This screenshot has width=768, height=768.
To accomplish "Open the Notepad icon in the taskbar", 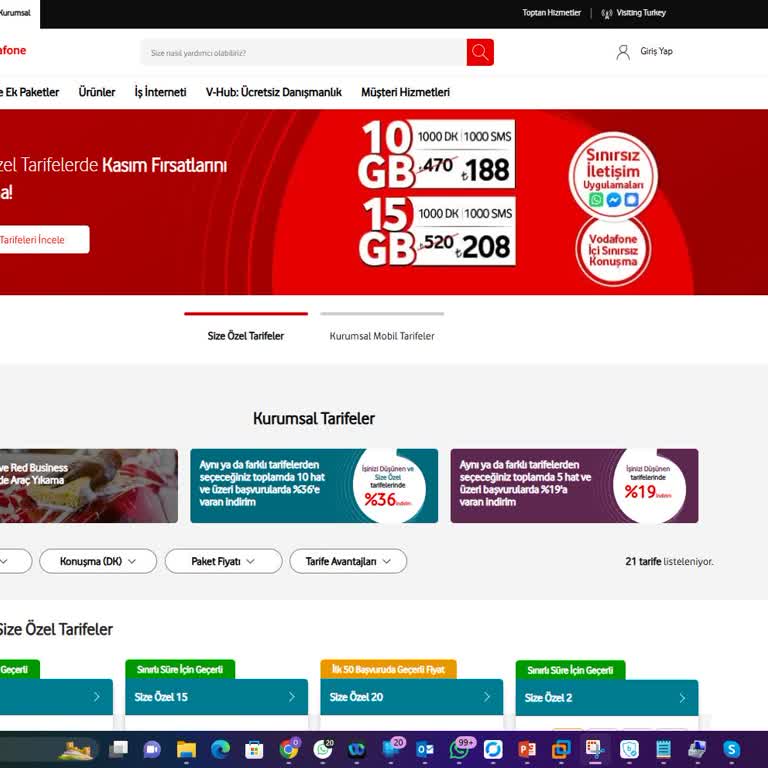I will 663,749.
